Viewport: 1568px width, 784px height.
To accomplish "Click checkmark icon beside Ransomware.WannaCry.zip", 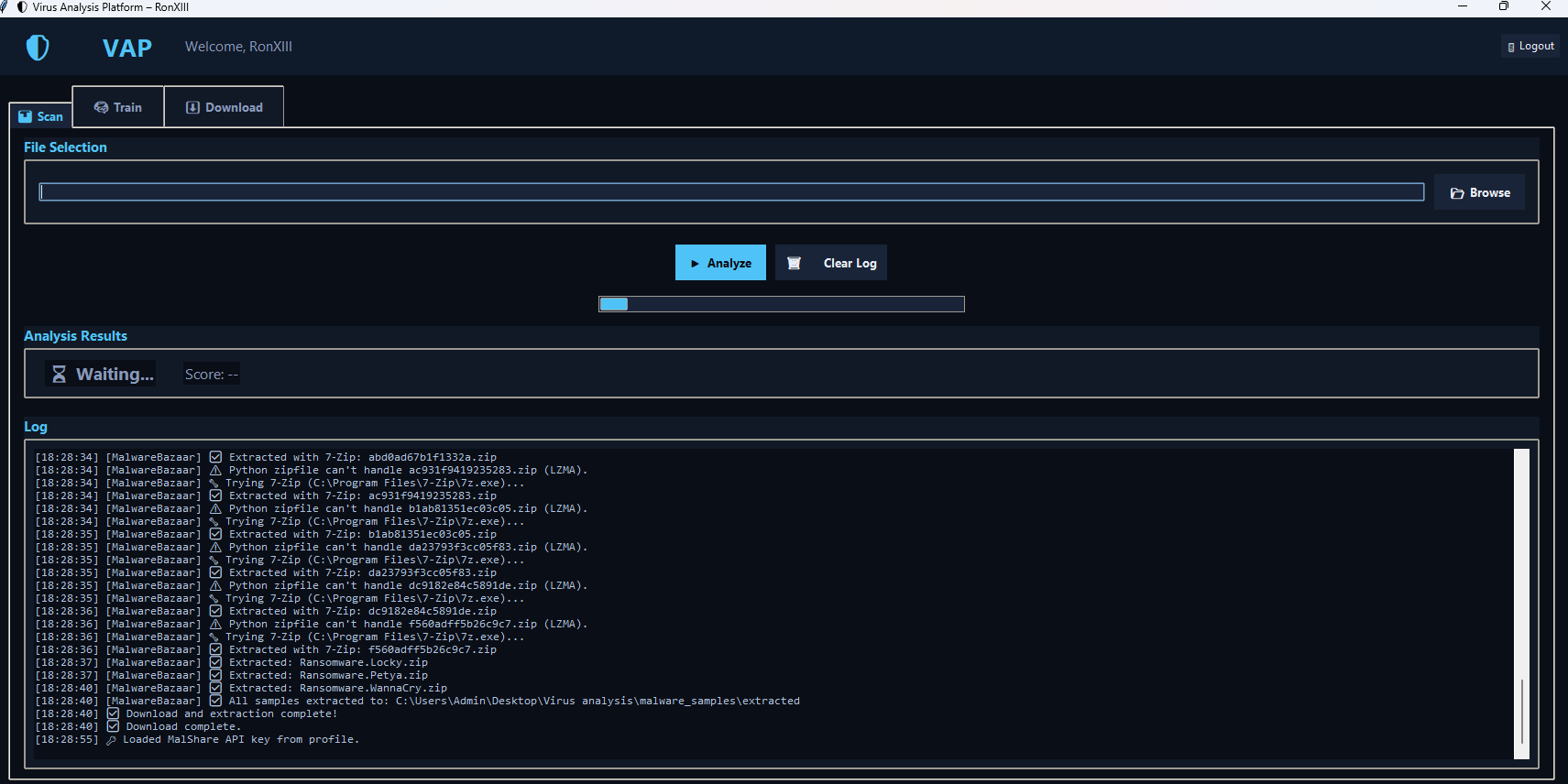I will pyautogui.click(x=215, y=688).
